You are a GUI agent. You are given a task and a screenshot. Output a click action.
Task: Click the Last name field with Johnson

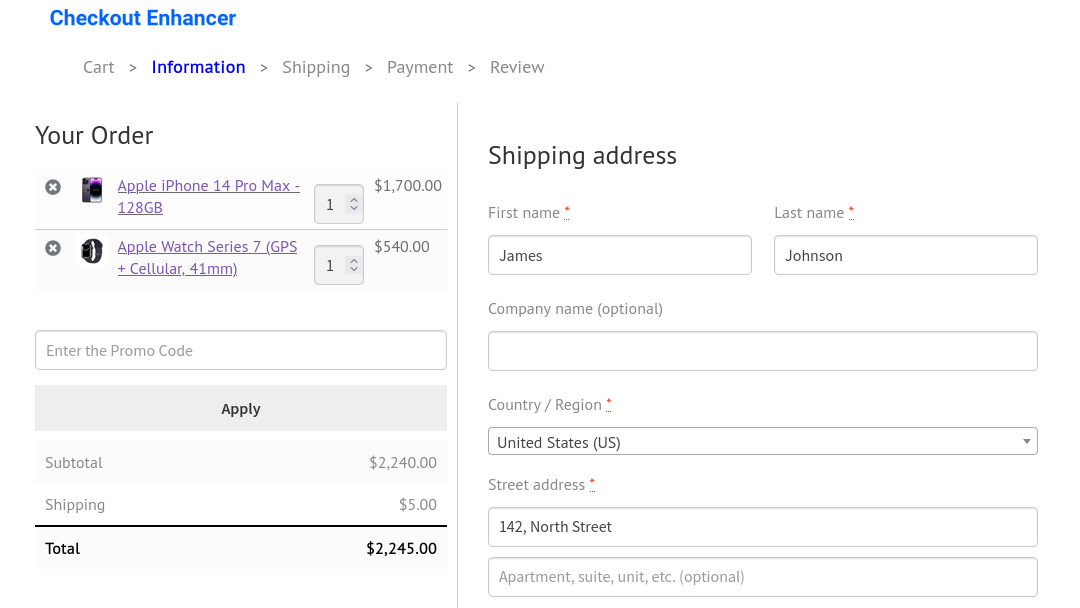[x=906, y=255]
